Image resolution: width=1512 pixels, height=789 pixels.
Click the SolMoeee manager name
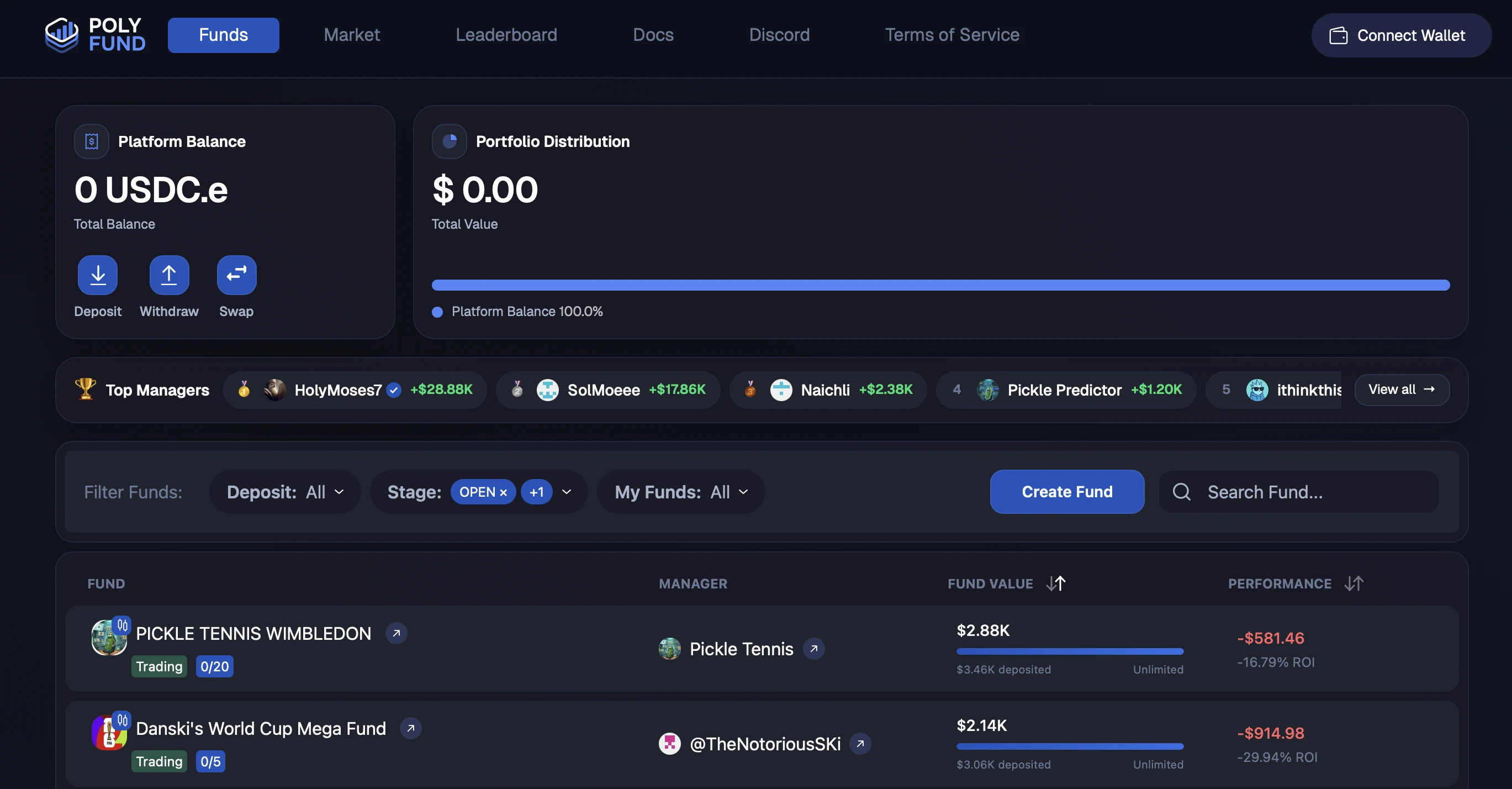[x=604, y=390]
